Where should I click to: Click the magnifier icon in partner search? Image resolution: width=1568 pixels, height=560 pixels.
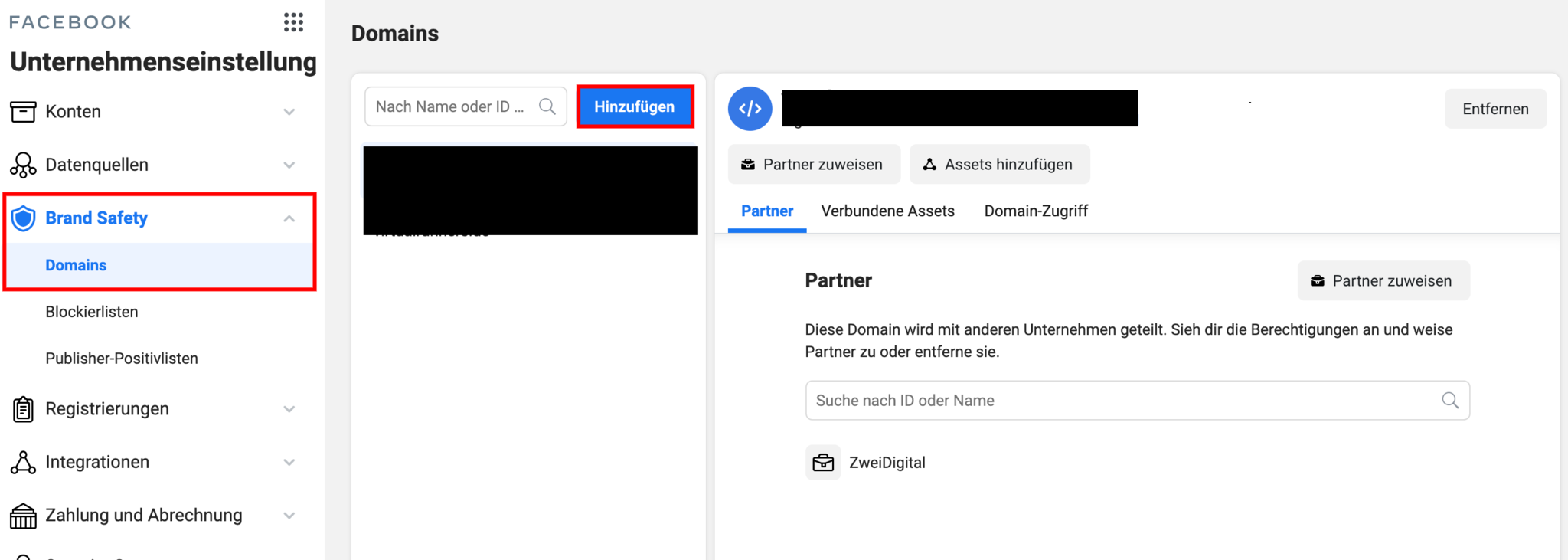click(1449, 400)
